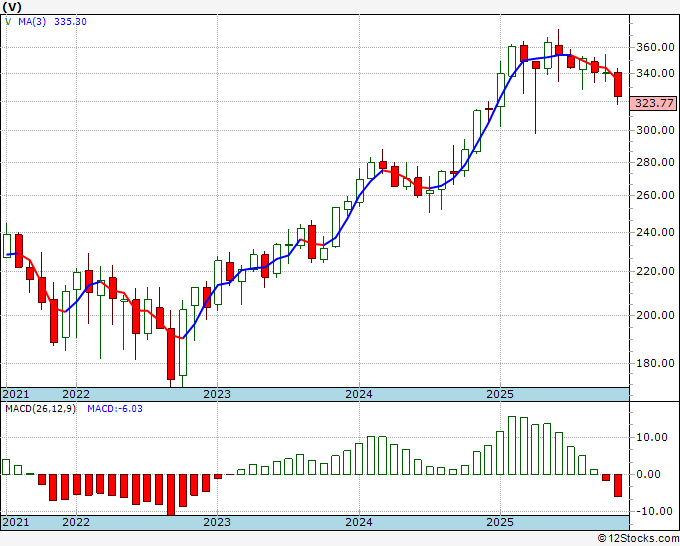Image resolution: width=680 pixels, height=546 pixels.
Task: Select the current price tag 323.77
Action: [x=654, y=103]
